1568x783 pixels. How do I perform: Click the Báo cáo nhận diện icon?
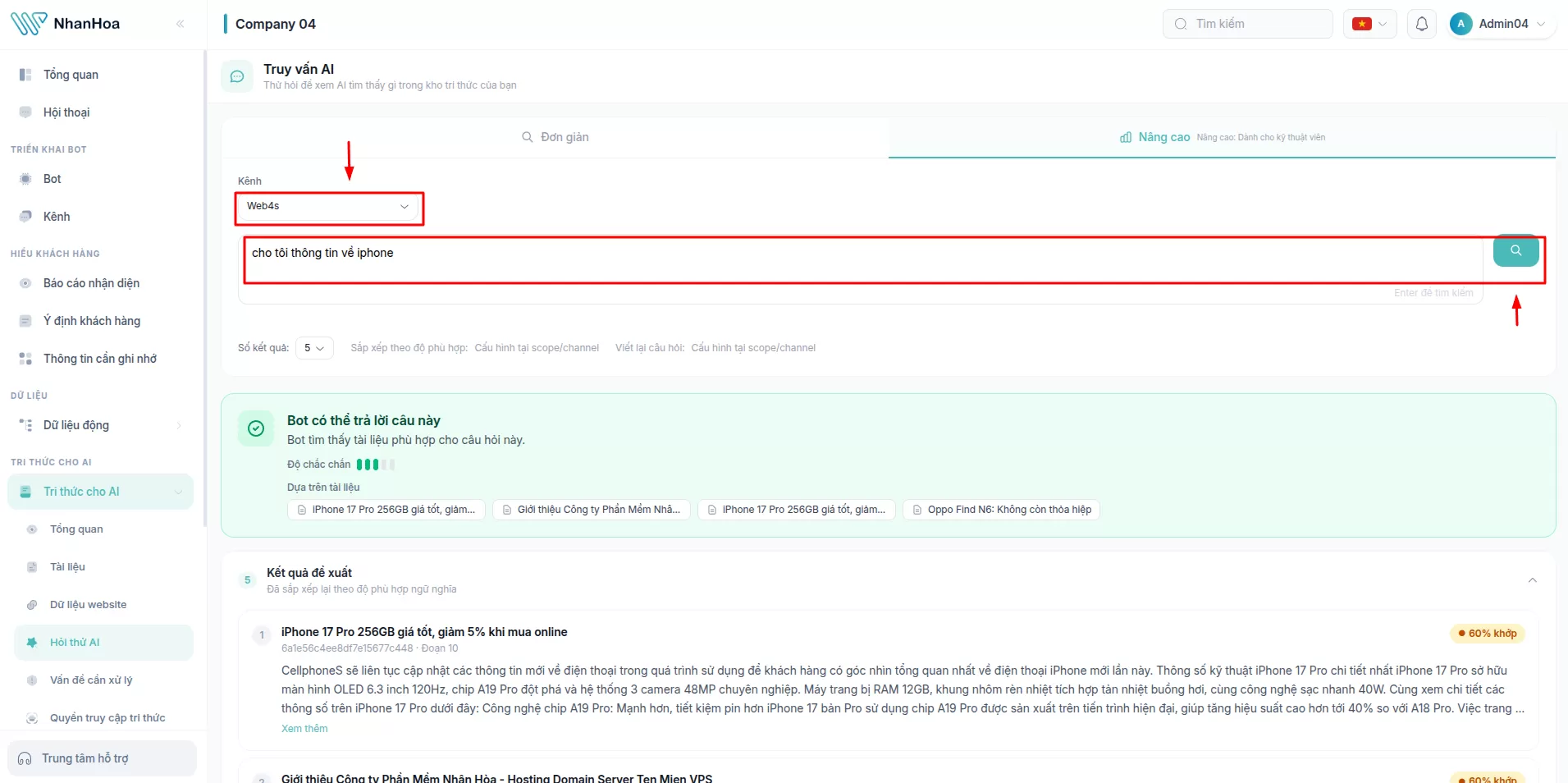(x=25, y=283)
